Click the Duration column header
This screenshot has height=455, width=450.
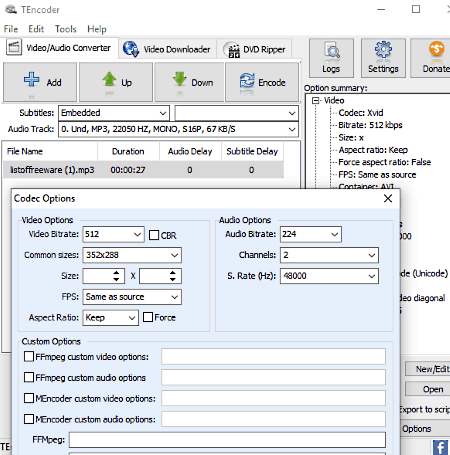click(x=128, y=151)
